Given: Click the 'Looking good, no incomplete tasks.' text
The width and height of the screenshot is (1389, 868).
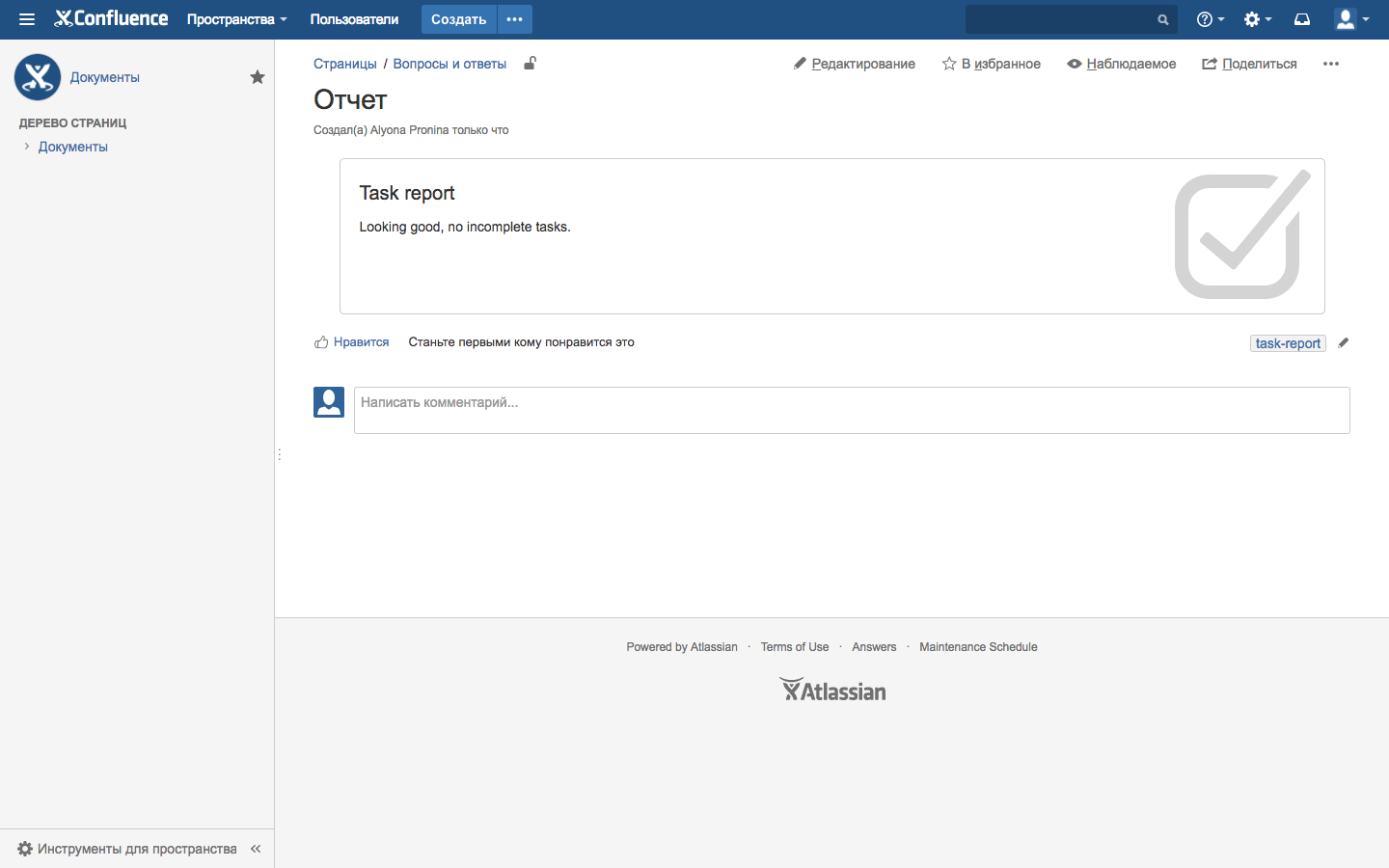Looking at the screenshot, I should pyautogui.click(x=465, y=227).
